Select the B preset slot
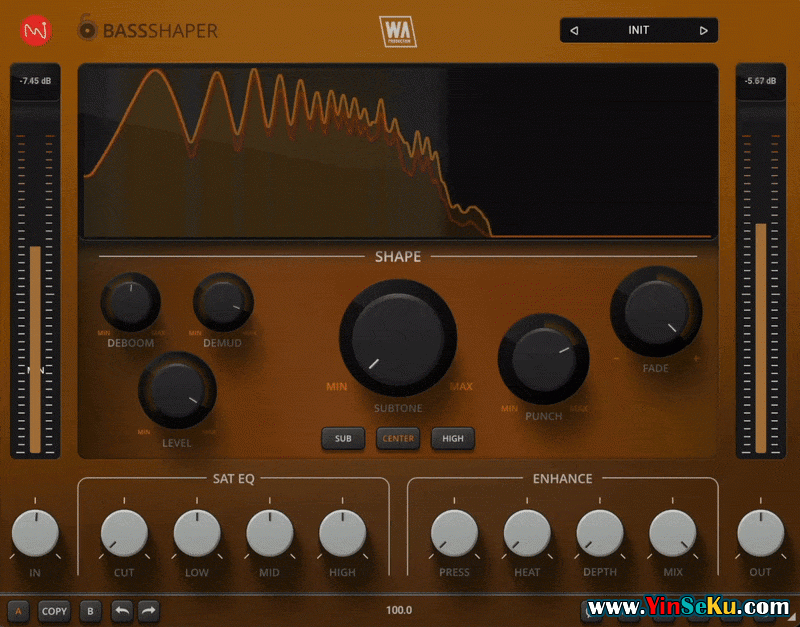The image size is (800, 627). 90,610
